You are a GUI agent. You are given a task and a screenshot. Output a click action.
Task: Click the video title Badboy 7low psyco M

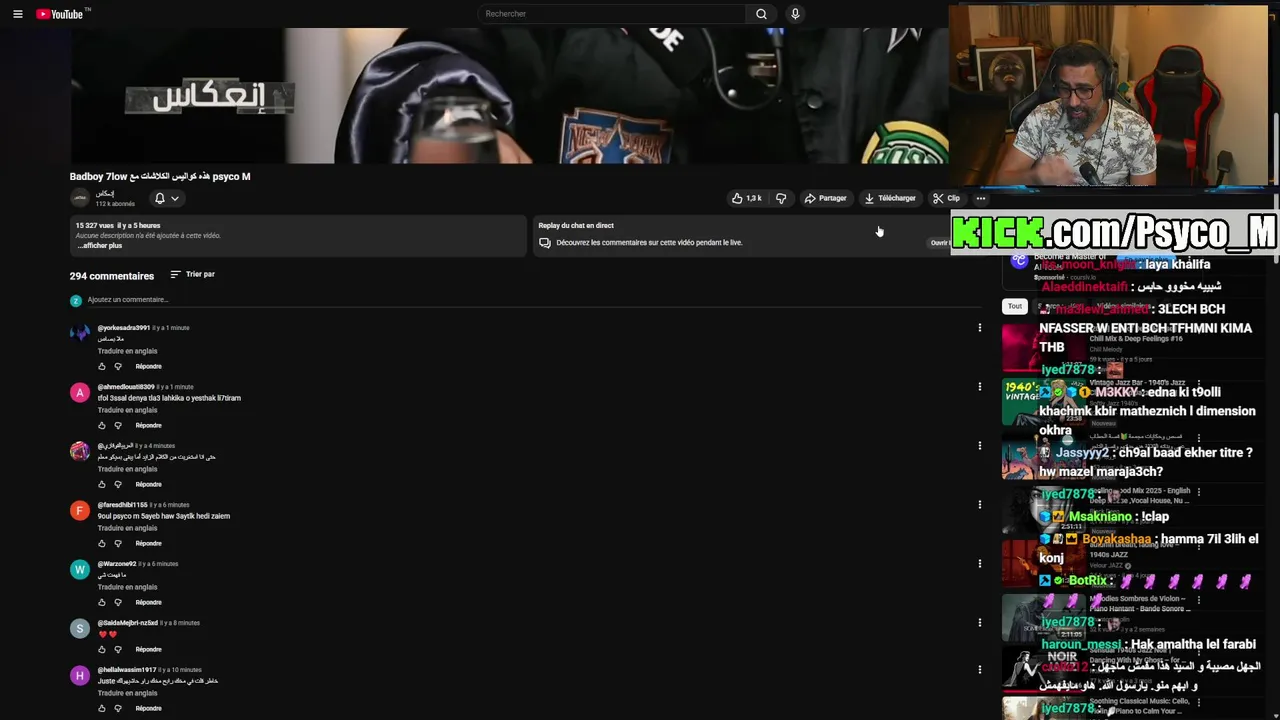pos(160,176)
